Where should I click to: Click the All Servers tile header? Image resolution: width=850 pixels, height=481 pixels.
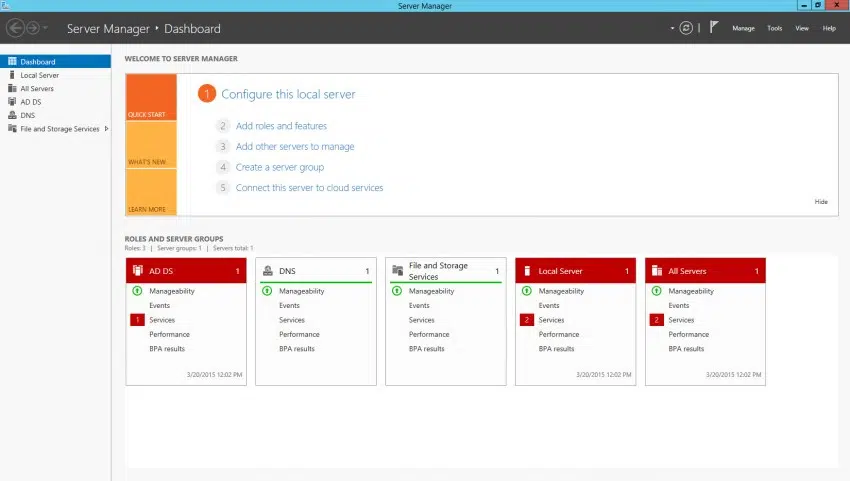click(705, 271)
